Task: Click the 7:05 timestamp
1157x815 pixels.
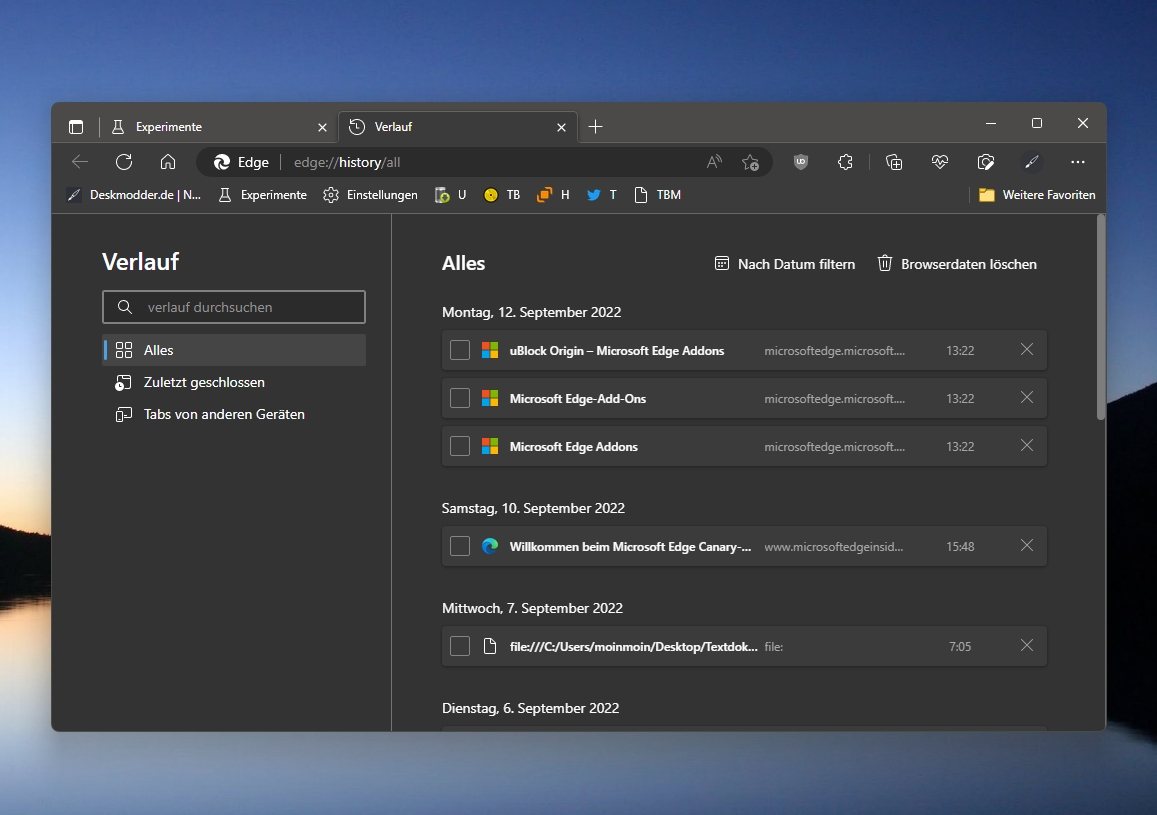Action: click(x=960, y=646)
